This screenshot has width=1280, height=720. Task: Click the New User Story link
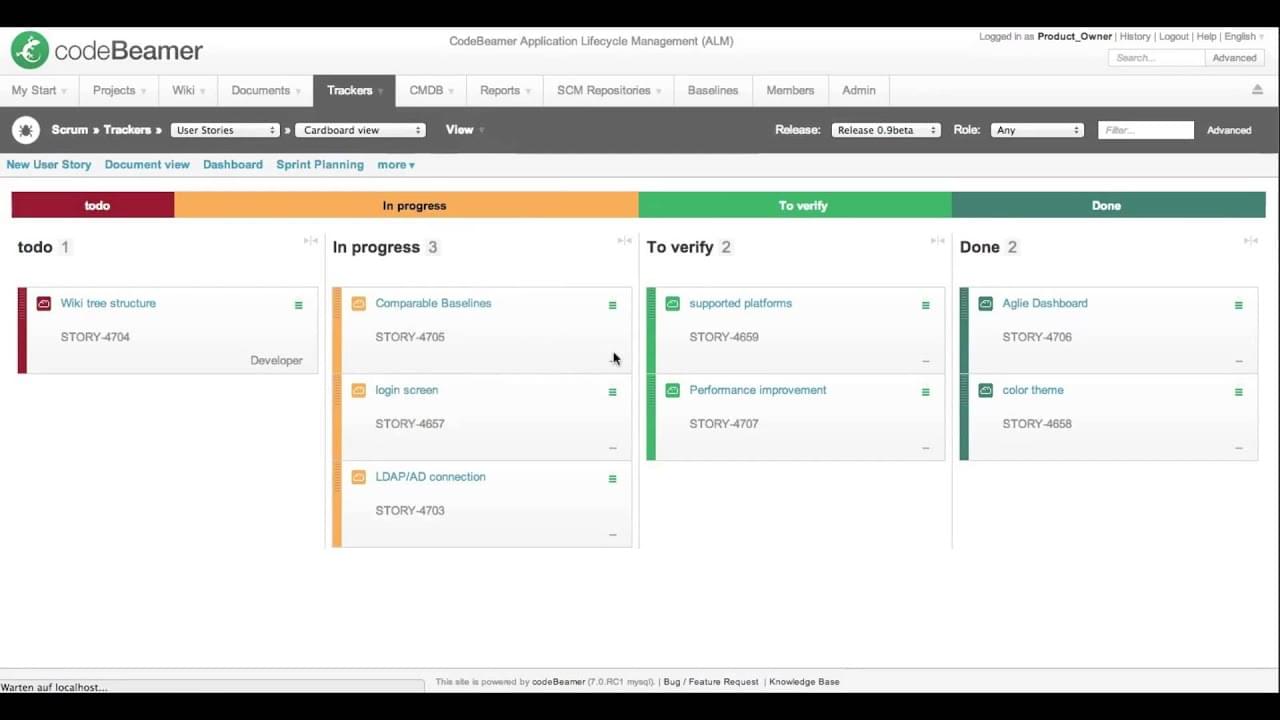pyautogui.click(x=49, y=165)
